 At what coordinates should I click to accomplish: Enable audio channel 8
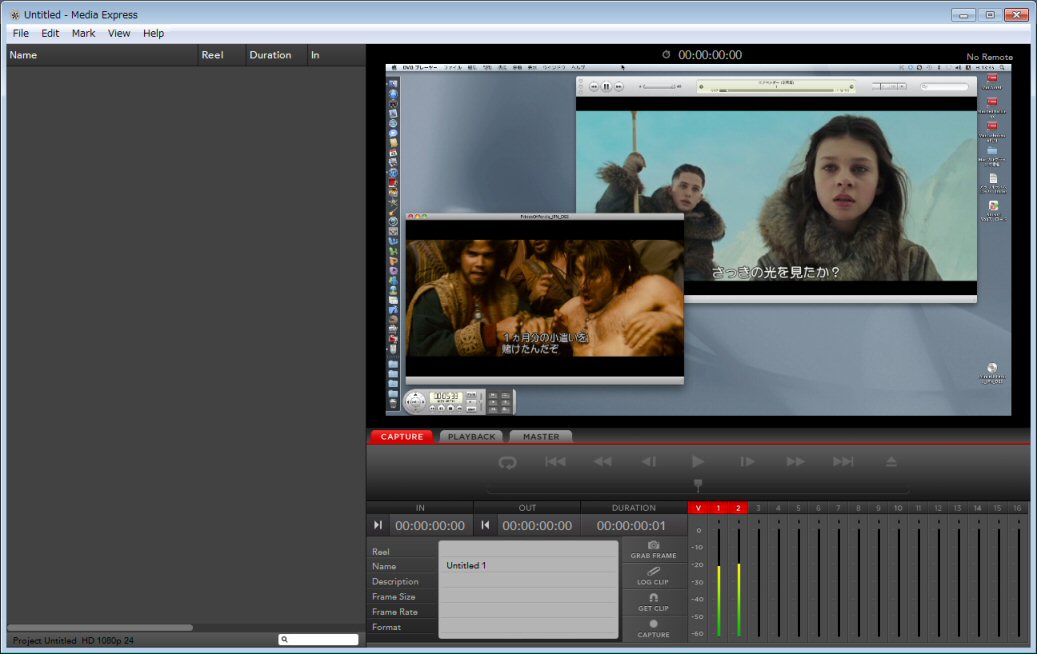858,508
